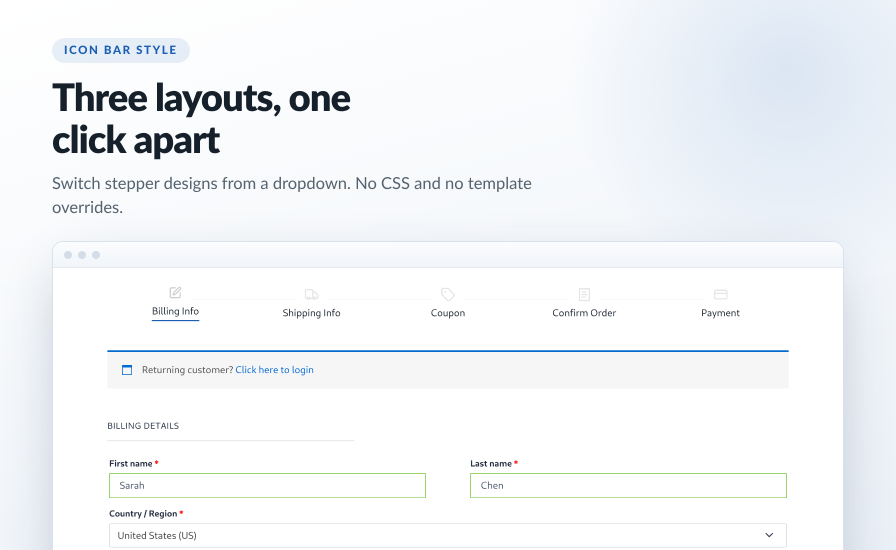Click the ICON BAR STYLE badge
The width and height of the screenshot is (896, 550).
(x=121, y=50)
